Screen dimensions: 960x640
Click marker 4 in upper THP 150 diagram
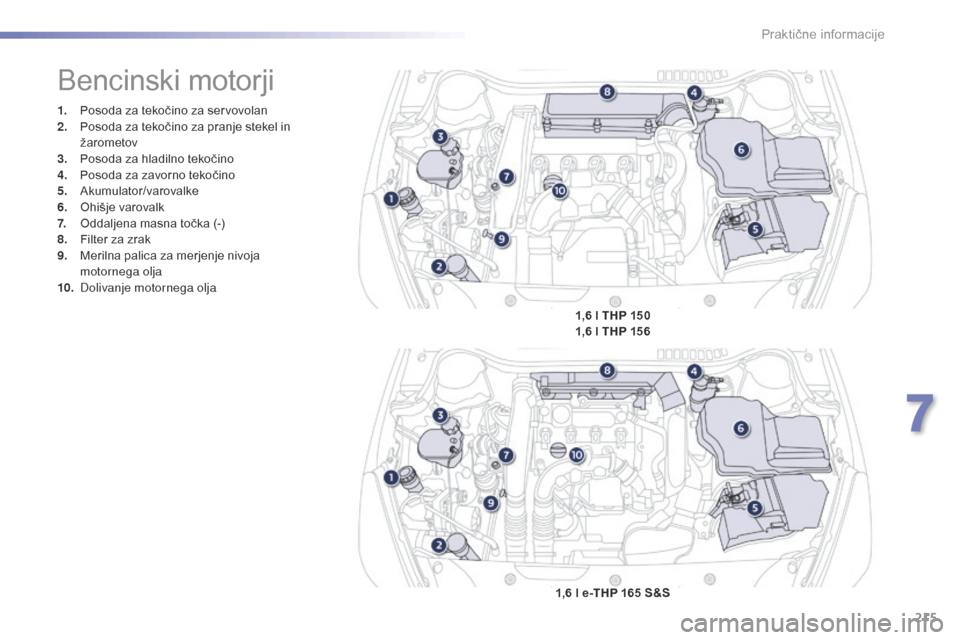694,93
